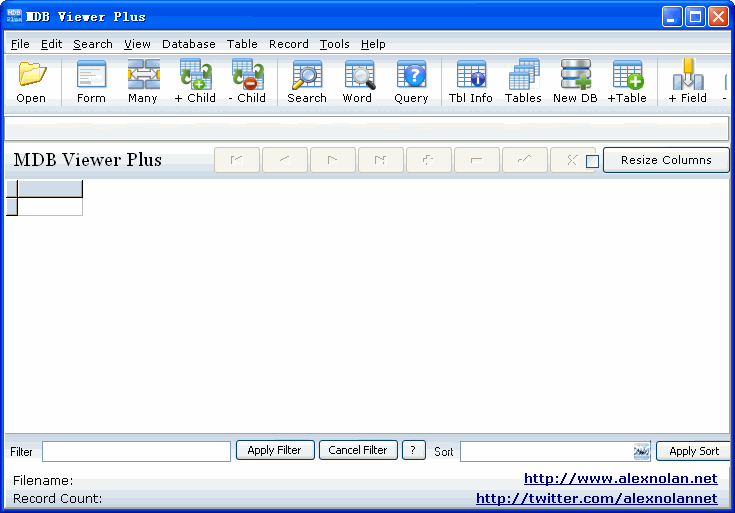This screenshot has height=513, width=735.
Task: Visit the alexnolan.net website link
Action: [620, 479]
